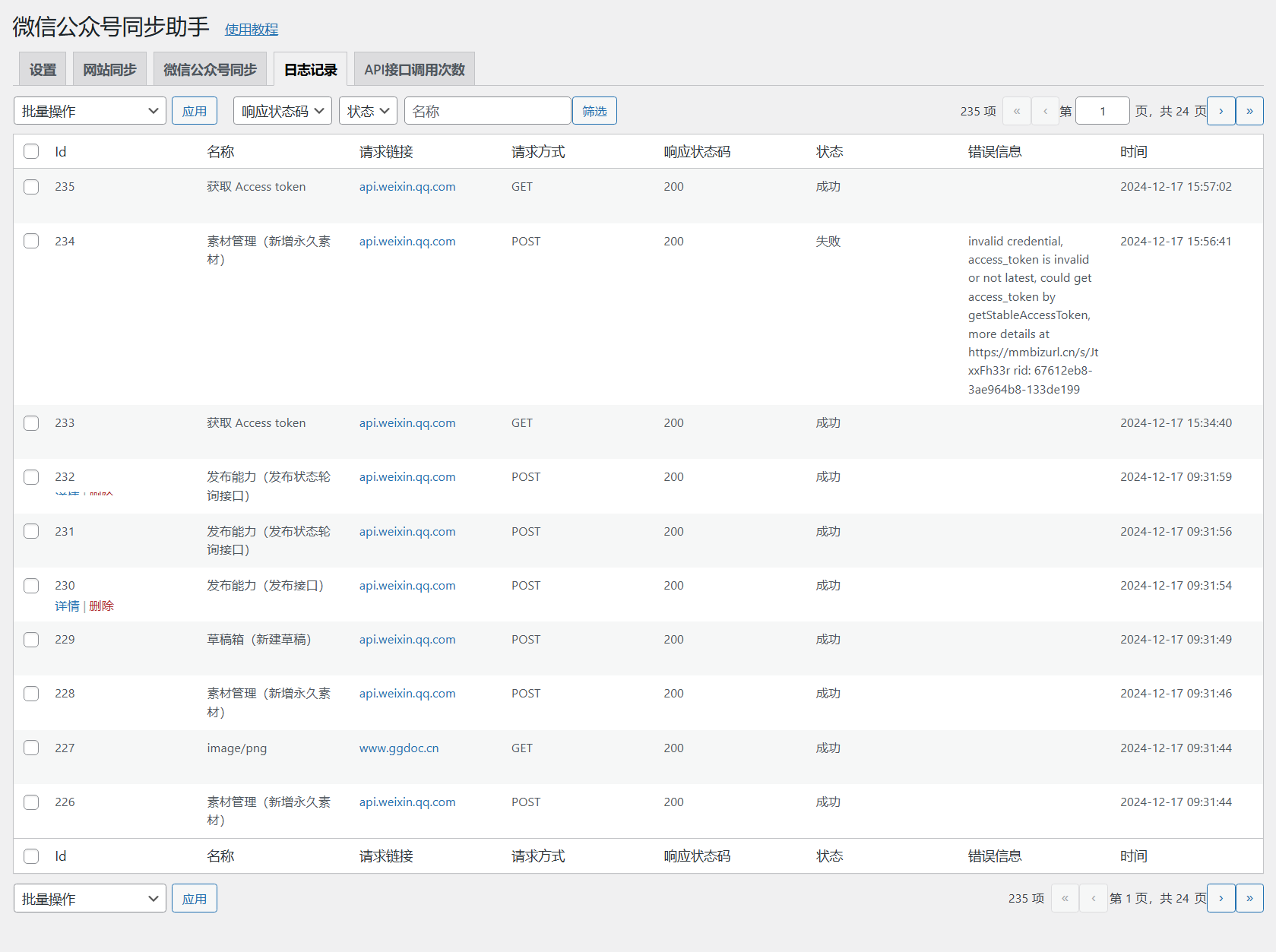Jump to last page in bottom pagination
Viewport: 1276px width, 952px height.
[x=1249, y=898]
